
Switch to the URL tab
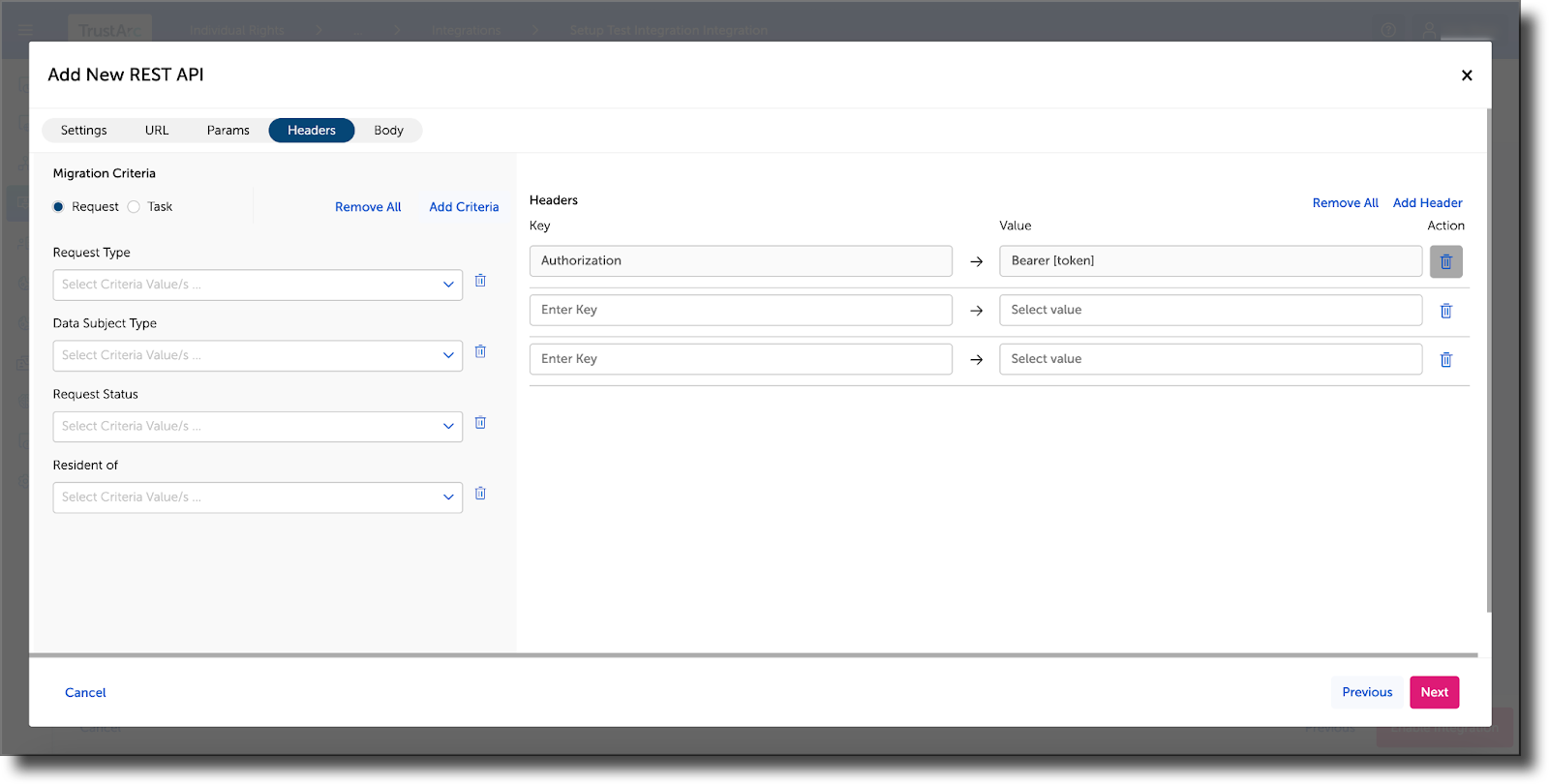(x=157, y=131)
